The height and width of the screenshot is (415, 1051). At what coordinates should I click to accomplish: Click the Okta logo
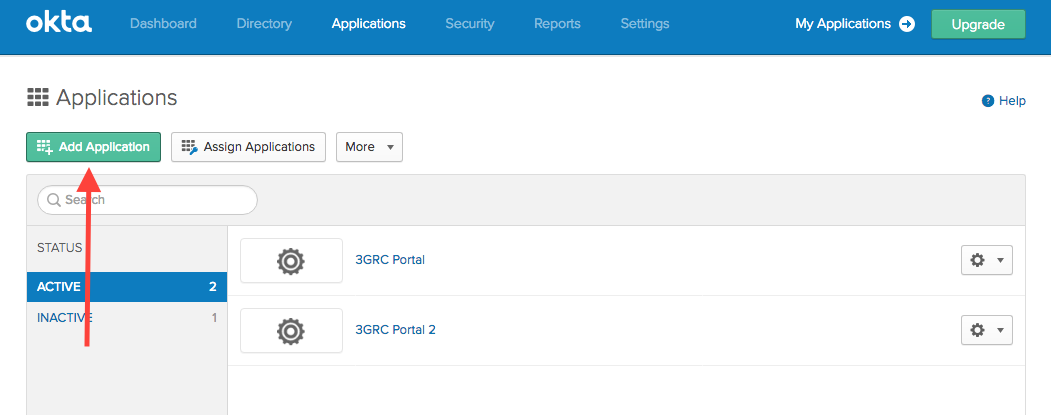tap(59, 23)
